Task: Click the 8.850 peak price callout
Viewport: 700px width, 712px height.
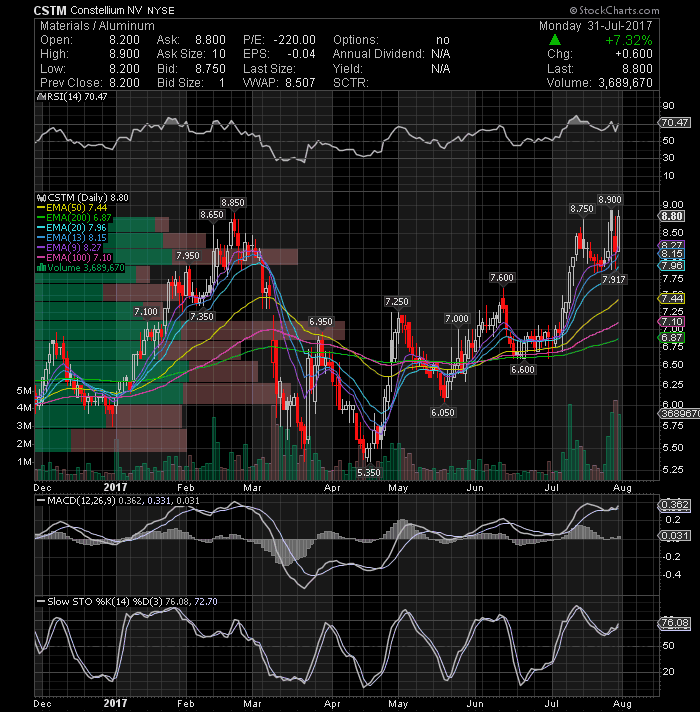Action: (x=232, y=203)
